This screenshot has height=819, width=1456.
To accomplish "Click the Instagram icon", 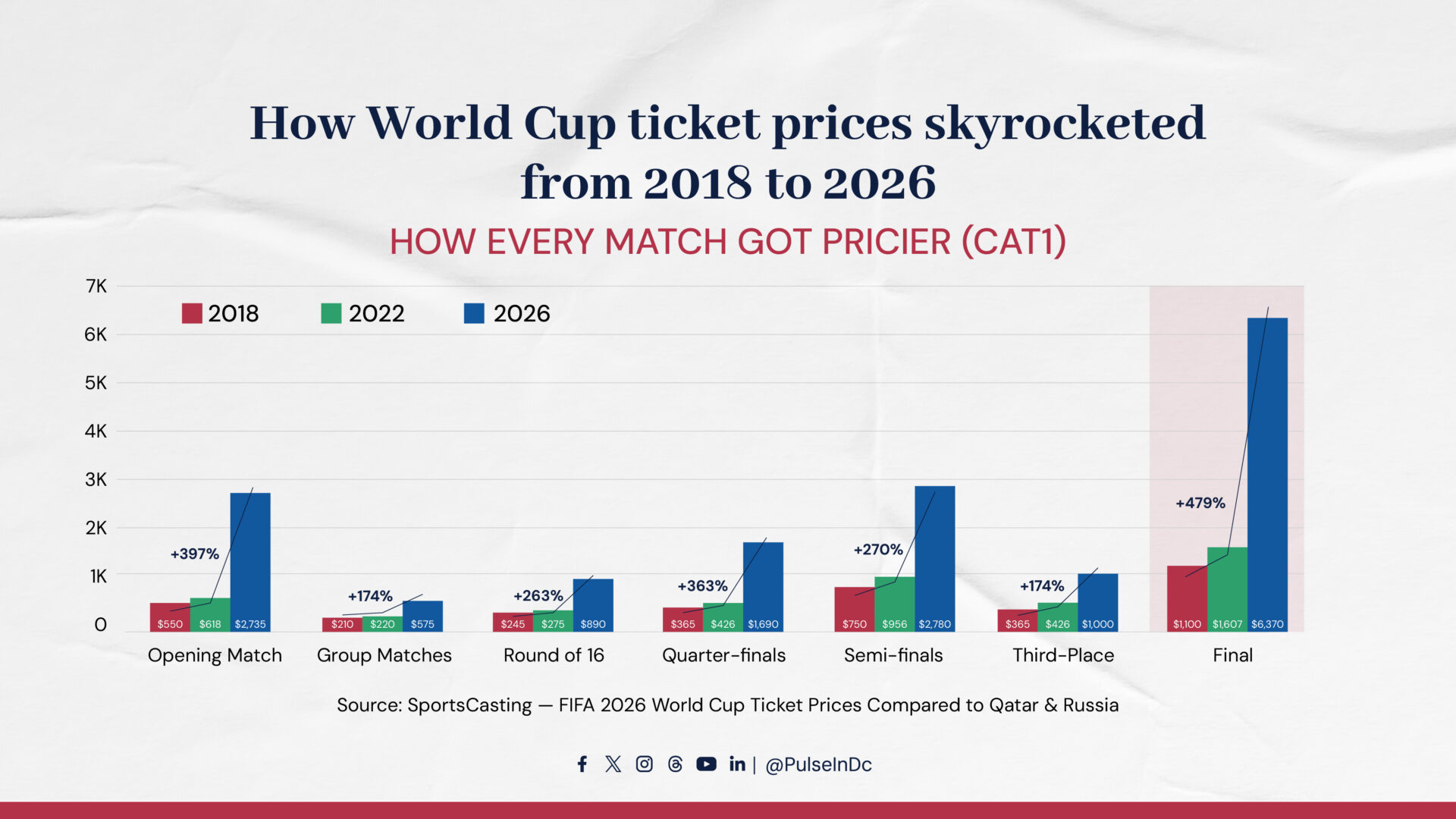I will coord(644,764).
